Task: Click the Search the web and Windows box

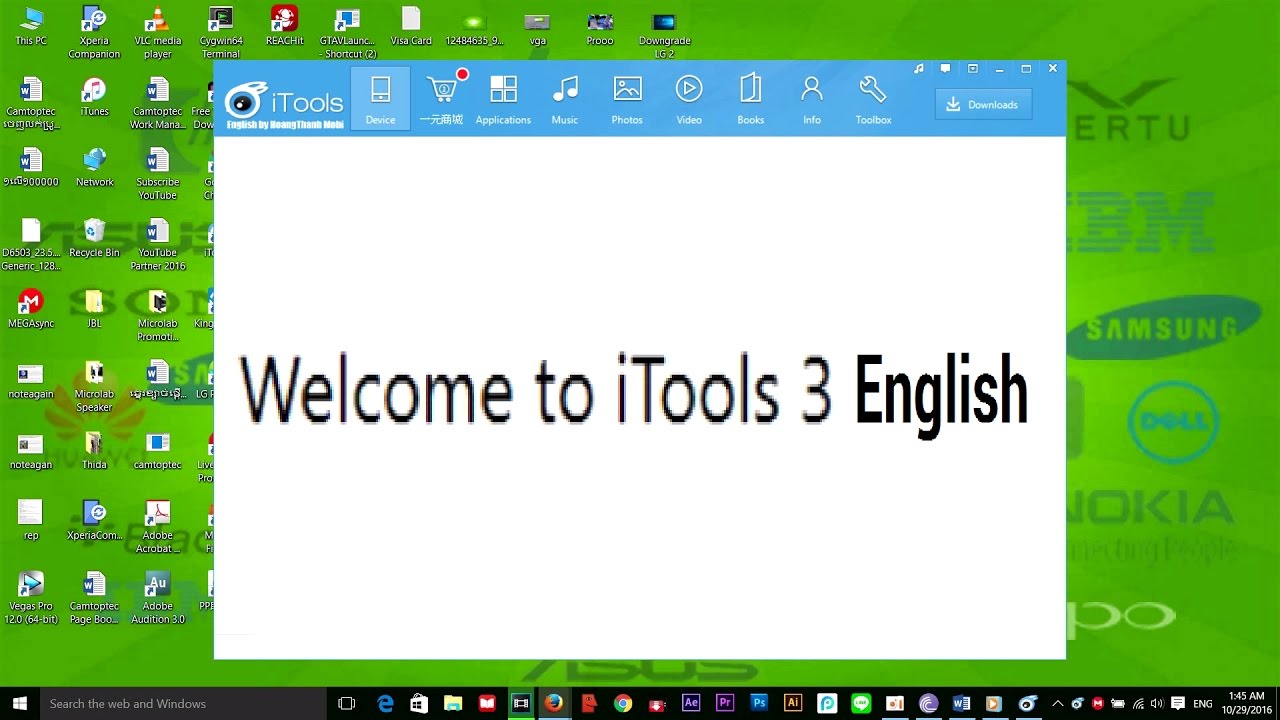Action: [x=183, y=703]
